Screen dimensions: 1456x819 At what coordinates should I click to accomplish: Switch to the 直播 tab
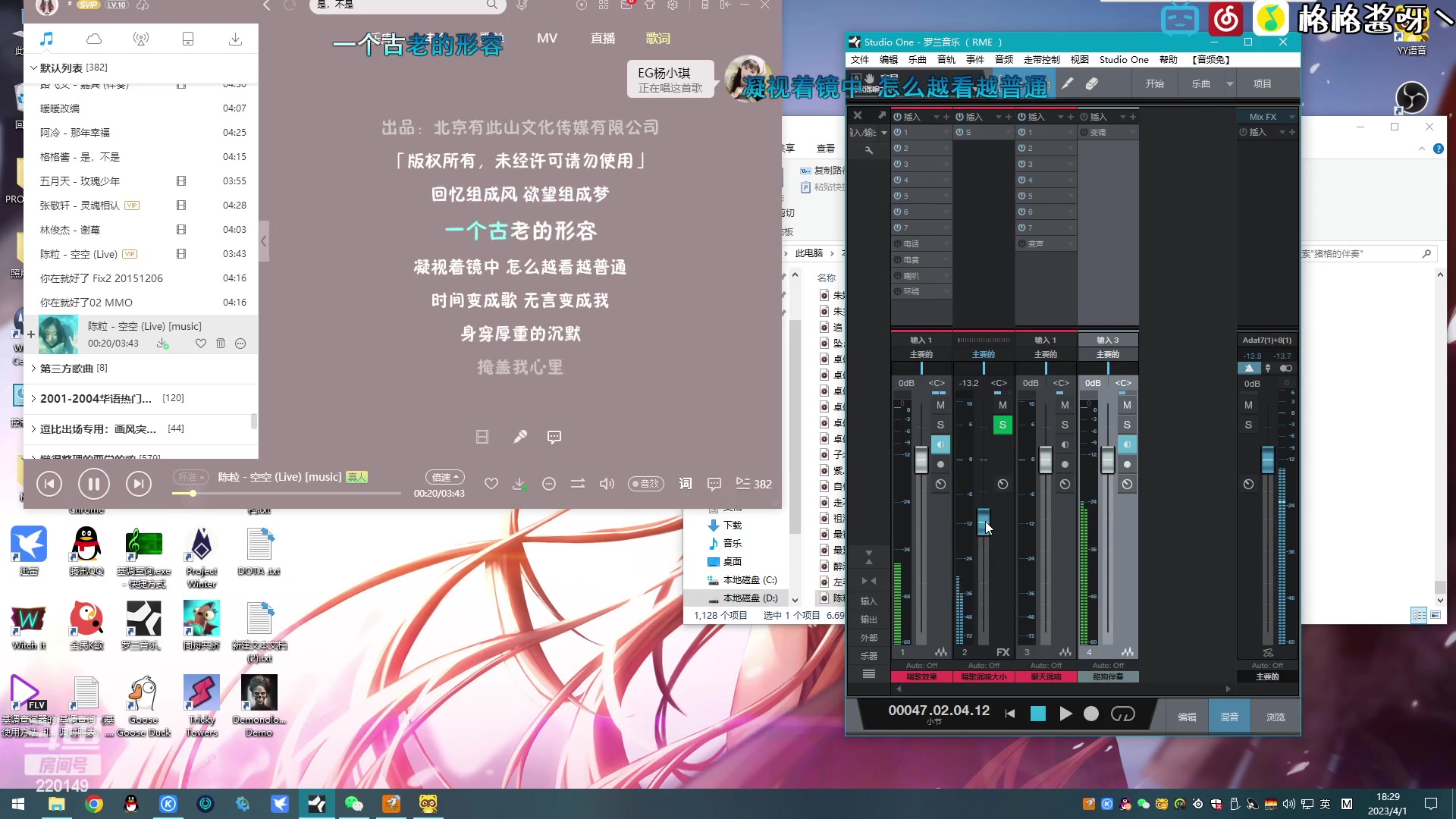603,38
